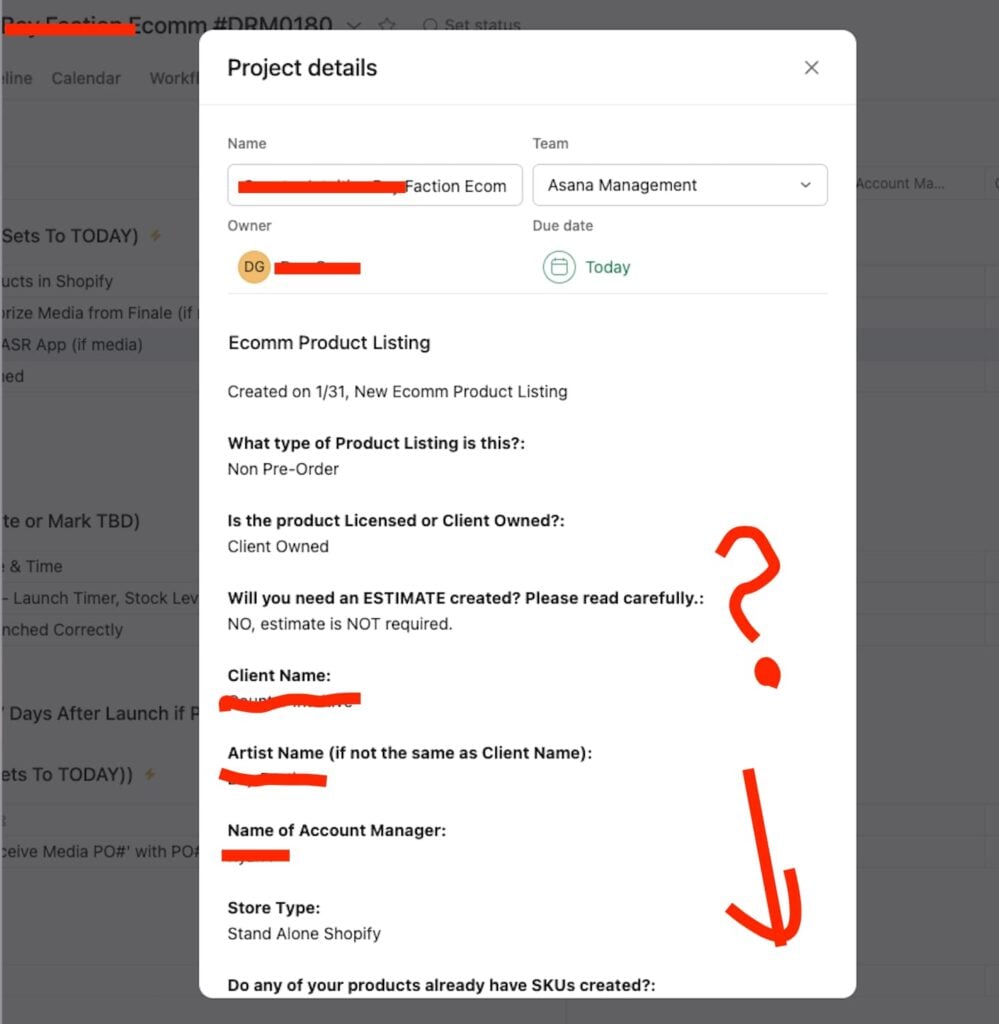The height and width of the screenshot is (1024, 999).
Task: Click inside the project Name input field
Action: (374, 185)
